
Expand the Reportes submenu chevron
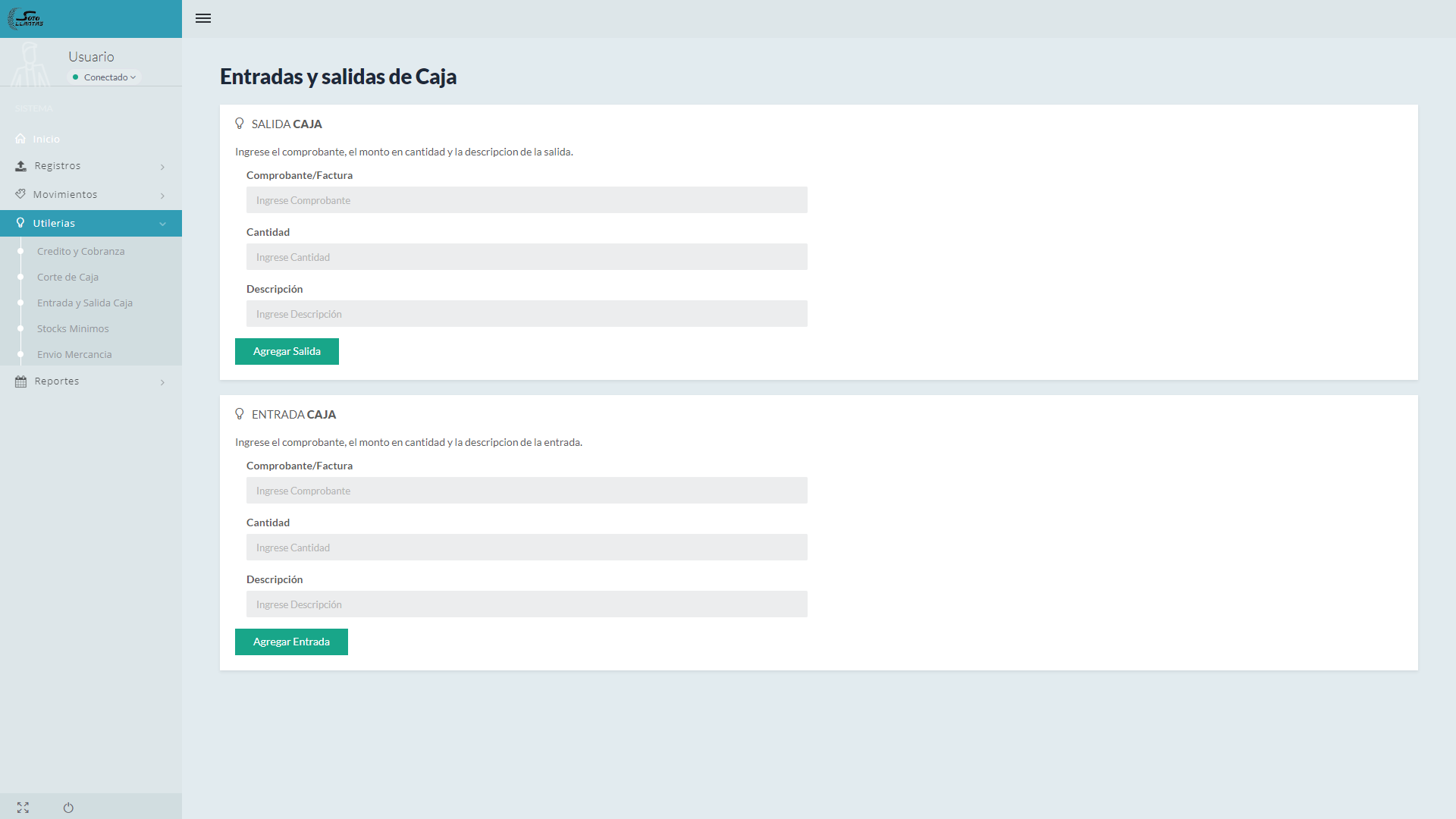pyautogui.click(x=162, y=382)
